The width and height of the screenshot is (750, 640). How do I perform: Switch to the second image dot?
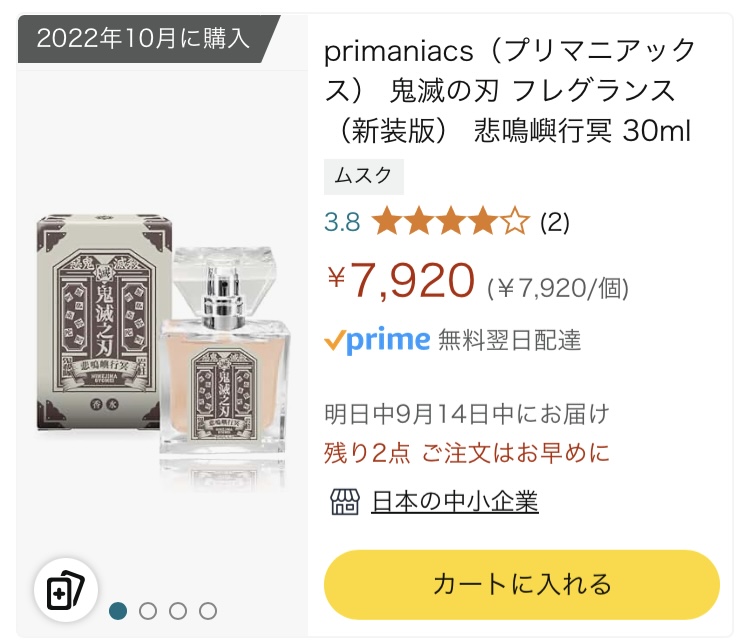[148, 610]
